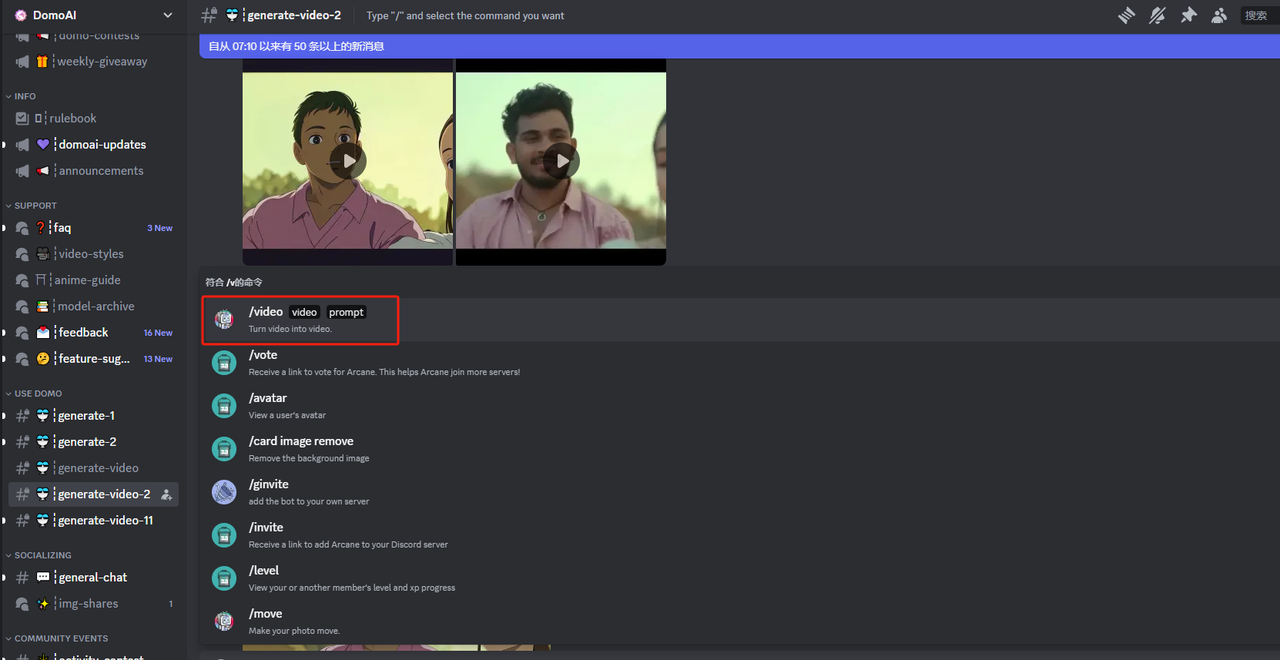Select the /vote command

click(x=739, y=362)
